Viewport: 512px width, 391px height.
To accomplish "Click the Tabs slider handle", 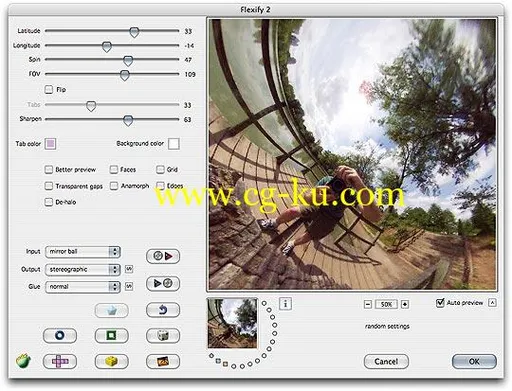I will pyautogui.click(x=91, y=106).
